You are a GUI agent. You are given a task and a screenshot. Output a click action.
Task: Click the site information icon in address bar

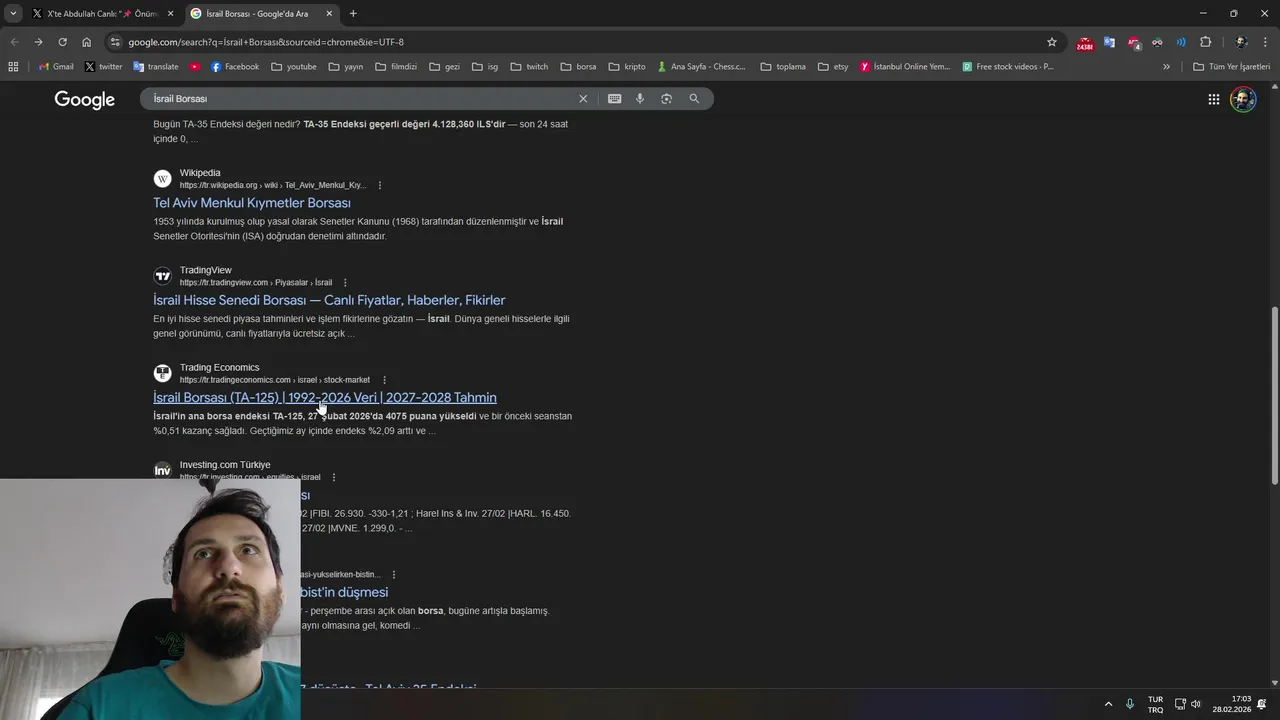(x=115, y=42)
